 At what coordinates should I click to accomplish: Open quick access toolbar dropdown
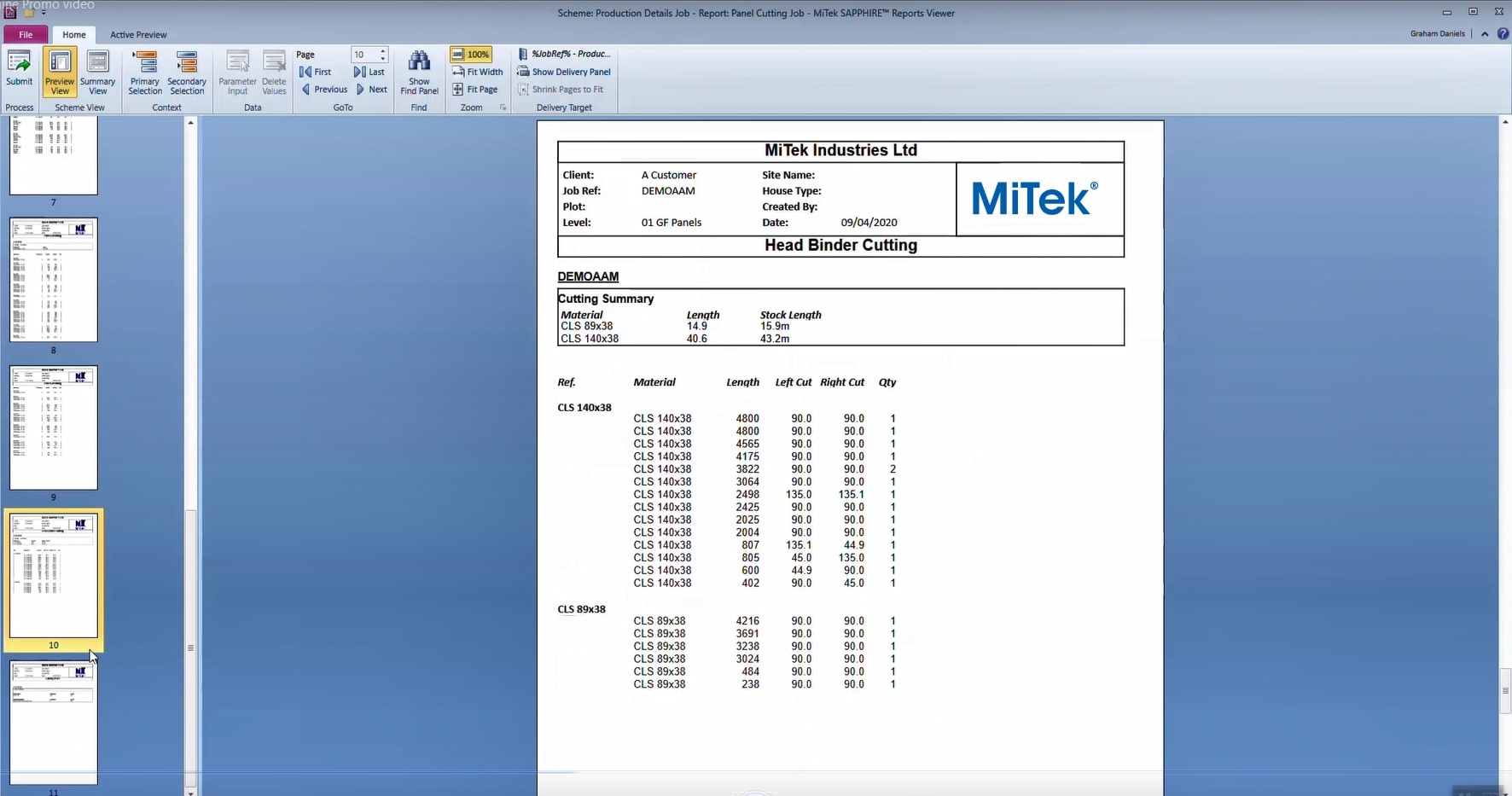coord(44,13)
